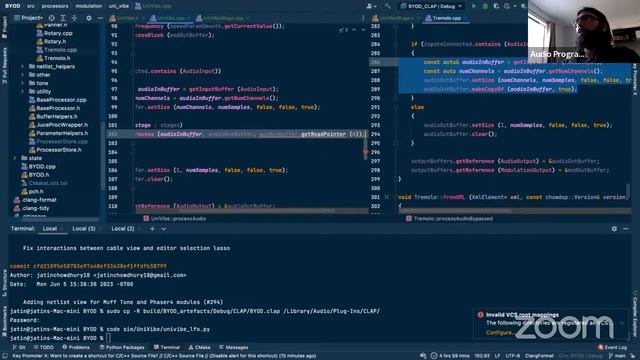Click the processors breadcrumb in navigation bar
The width and height of the screenshot is (640, 360).
click(x=55, y=6)
